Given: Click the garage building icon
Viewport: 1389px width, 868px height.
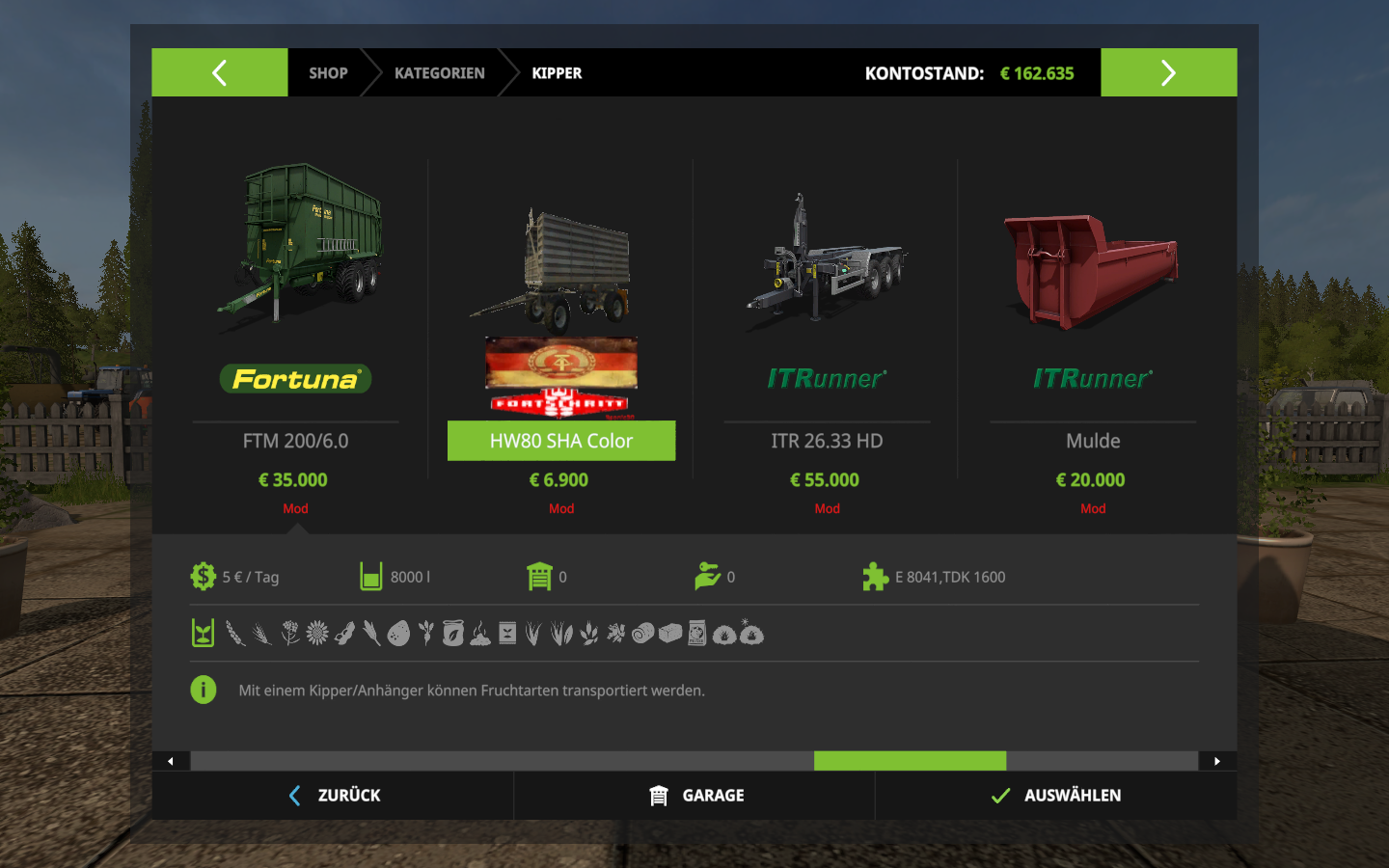Looking at the screenshot, I should [659, 796].
